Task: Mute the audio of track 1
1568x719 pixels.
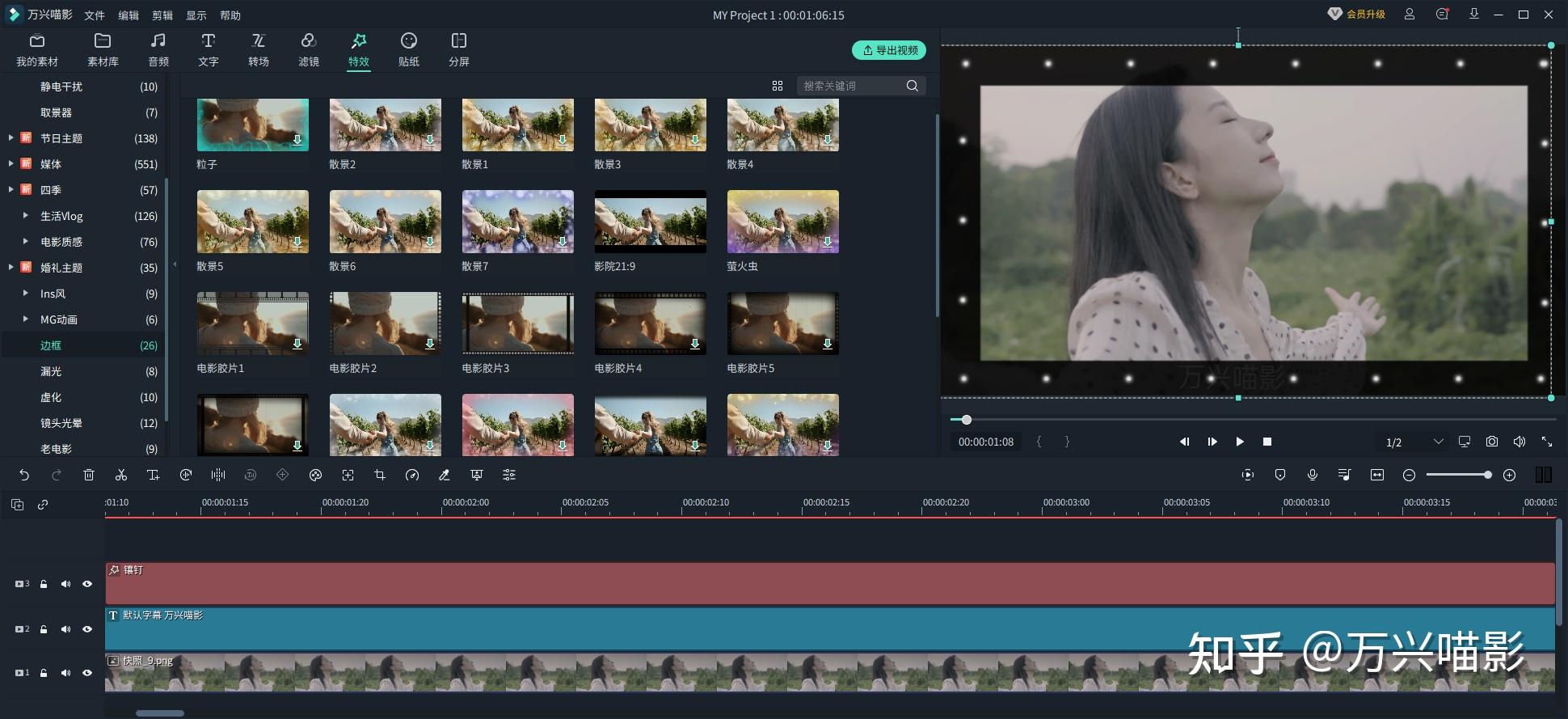Action: (65, 673)
